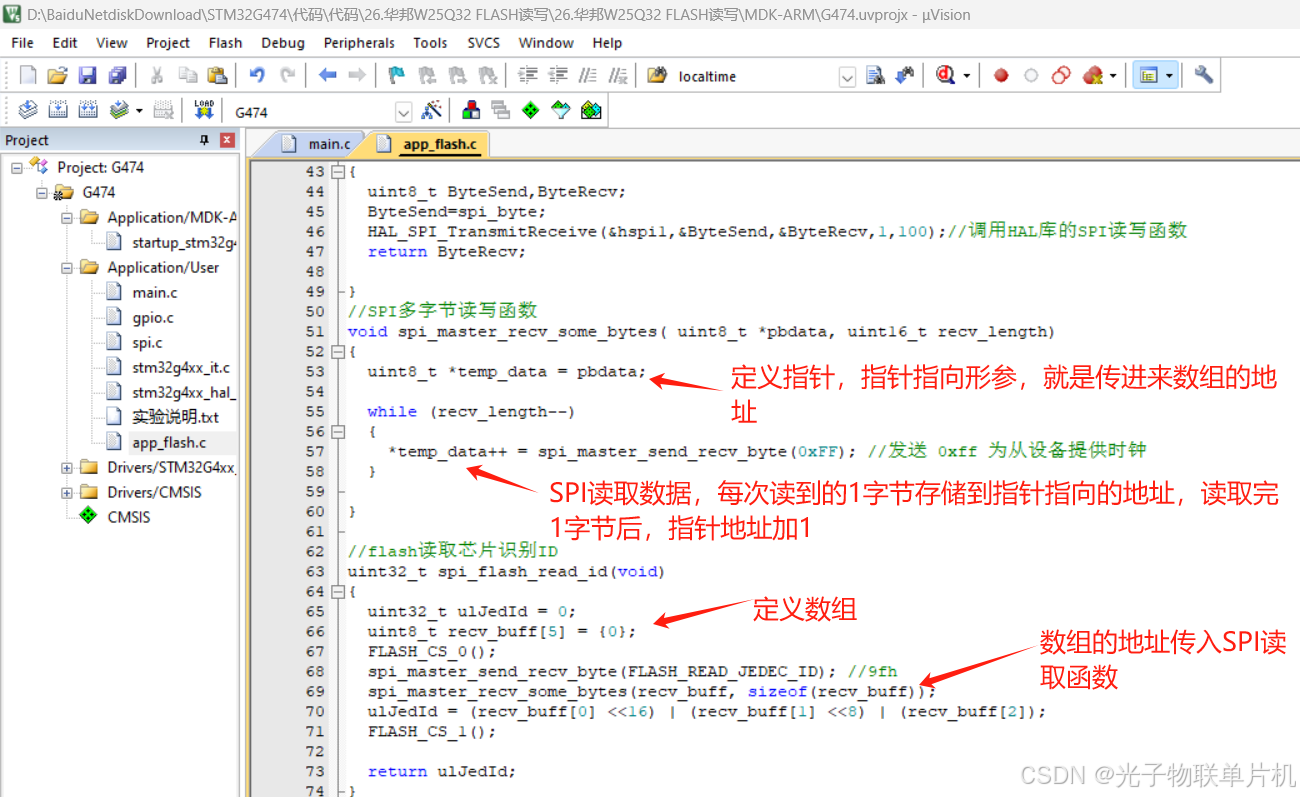Viewport: 1300px width, 797px height.
Task: Select spi.c in the project tree
Action: (x=147, y=343)
